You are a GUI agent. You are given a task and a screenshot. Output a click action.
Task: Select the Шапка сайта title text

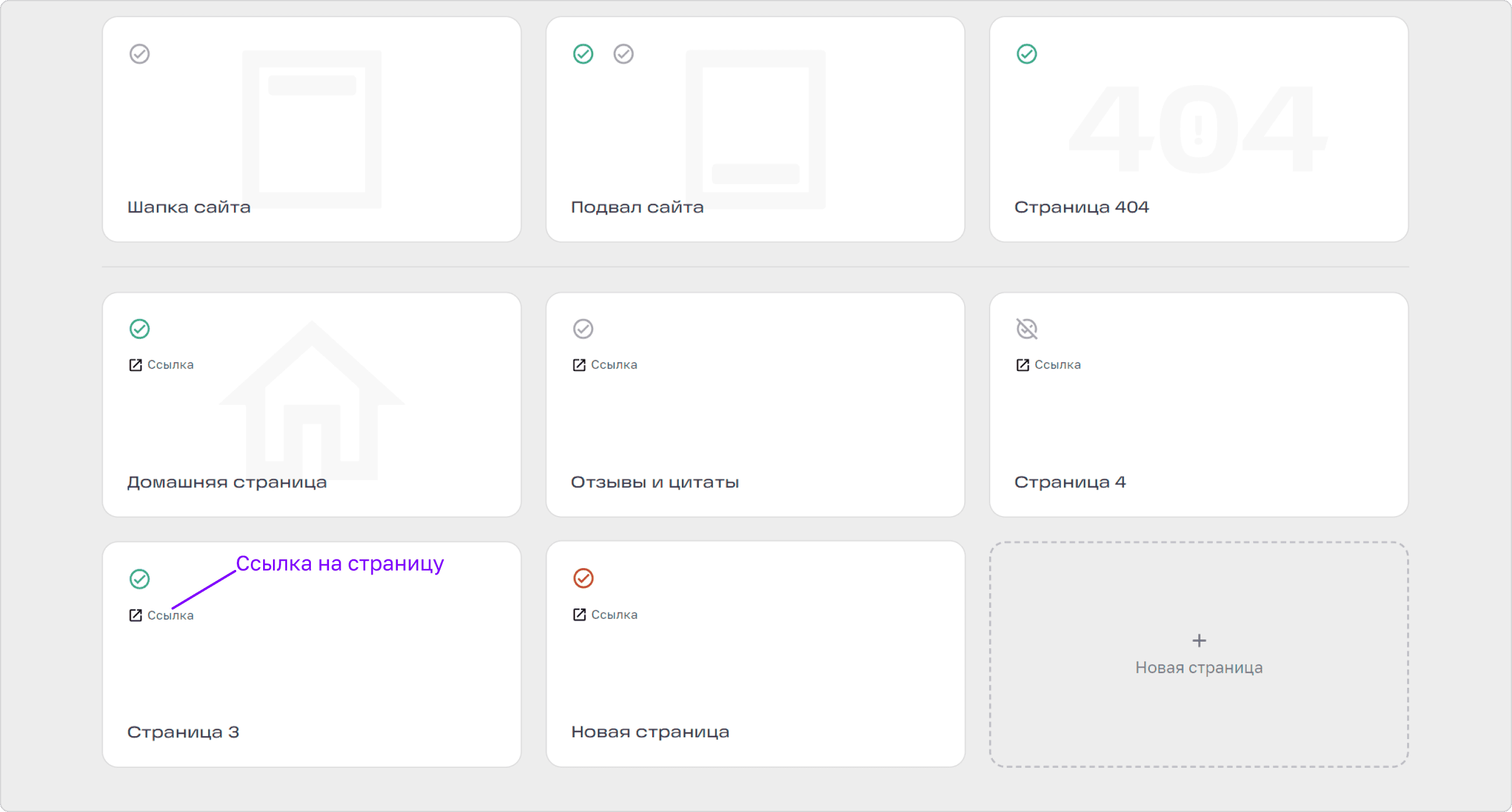189,207
